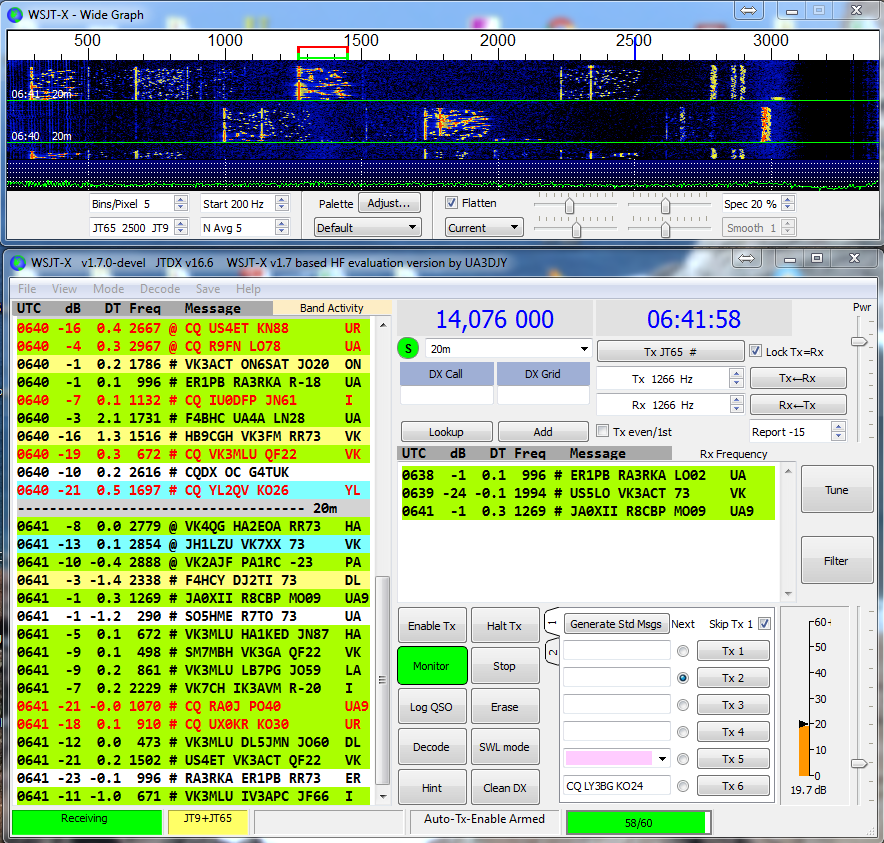Decrease Start 200 Hz value with down arrow

(x=282, y=207)
